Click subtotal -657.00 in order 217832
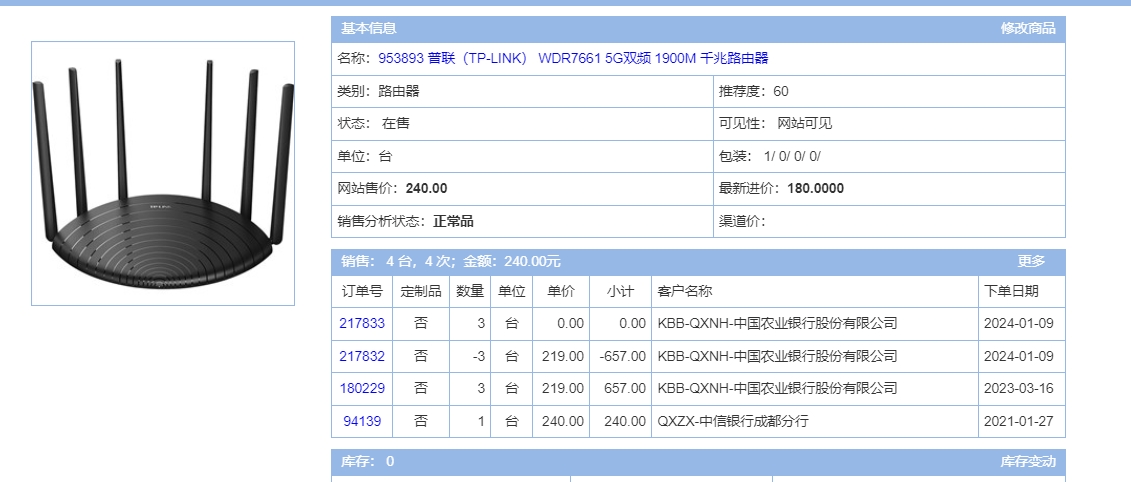This screenshot has height=482, width=1131. pyautogui.click(x=622, y=356)
